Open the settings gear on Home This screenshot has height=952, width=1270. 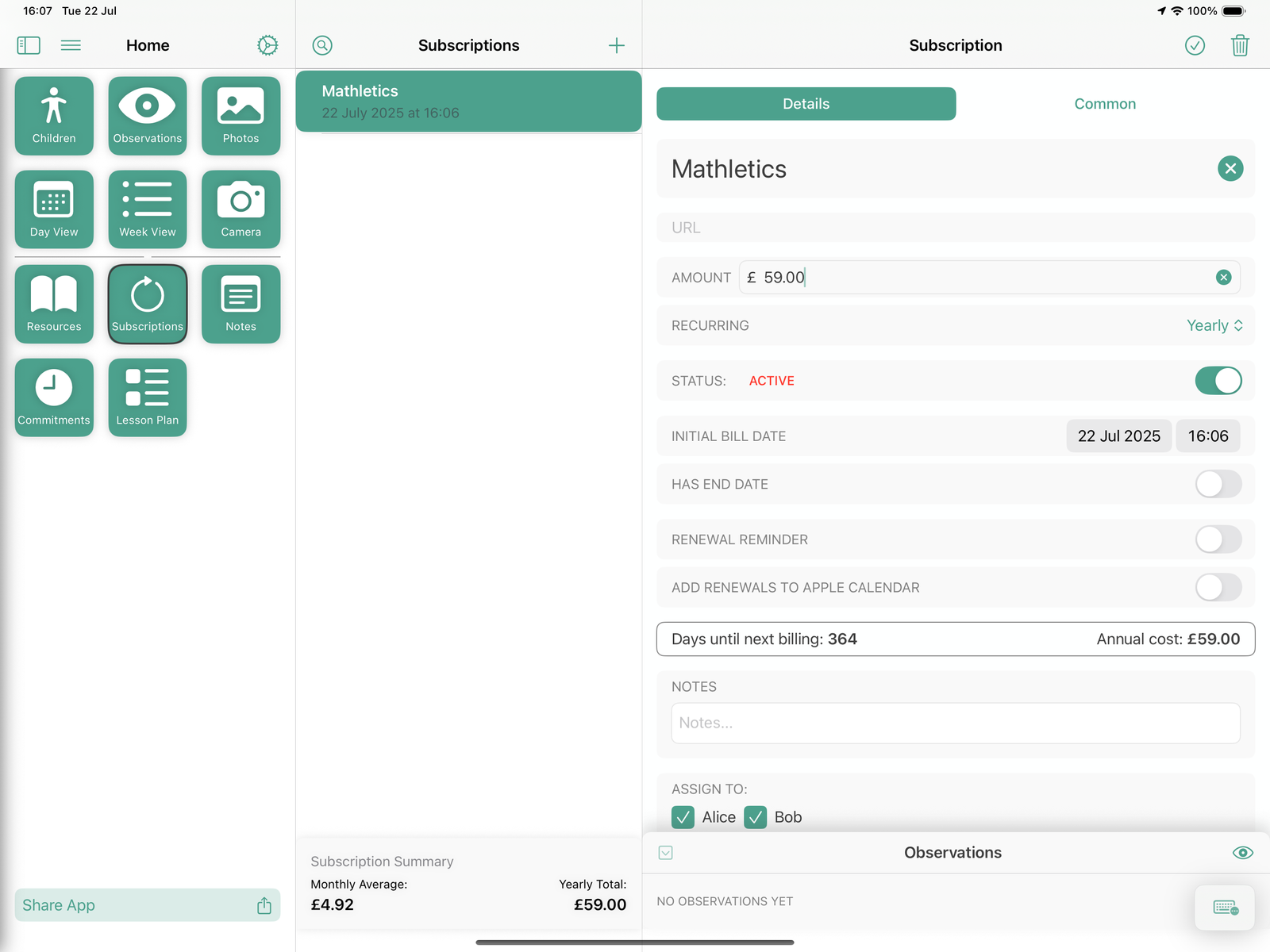pos(267,45)
